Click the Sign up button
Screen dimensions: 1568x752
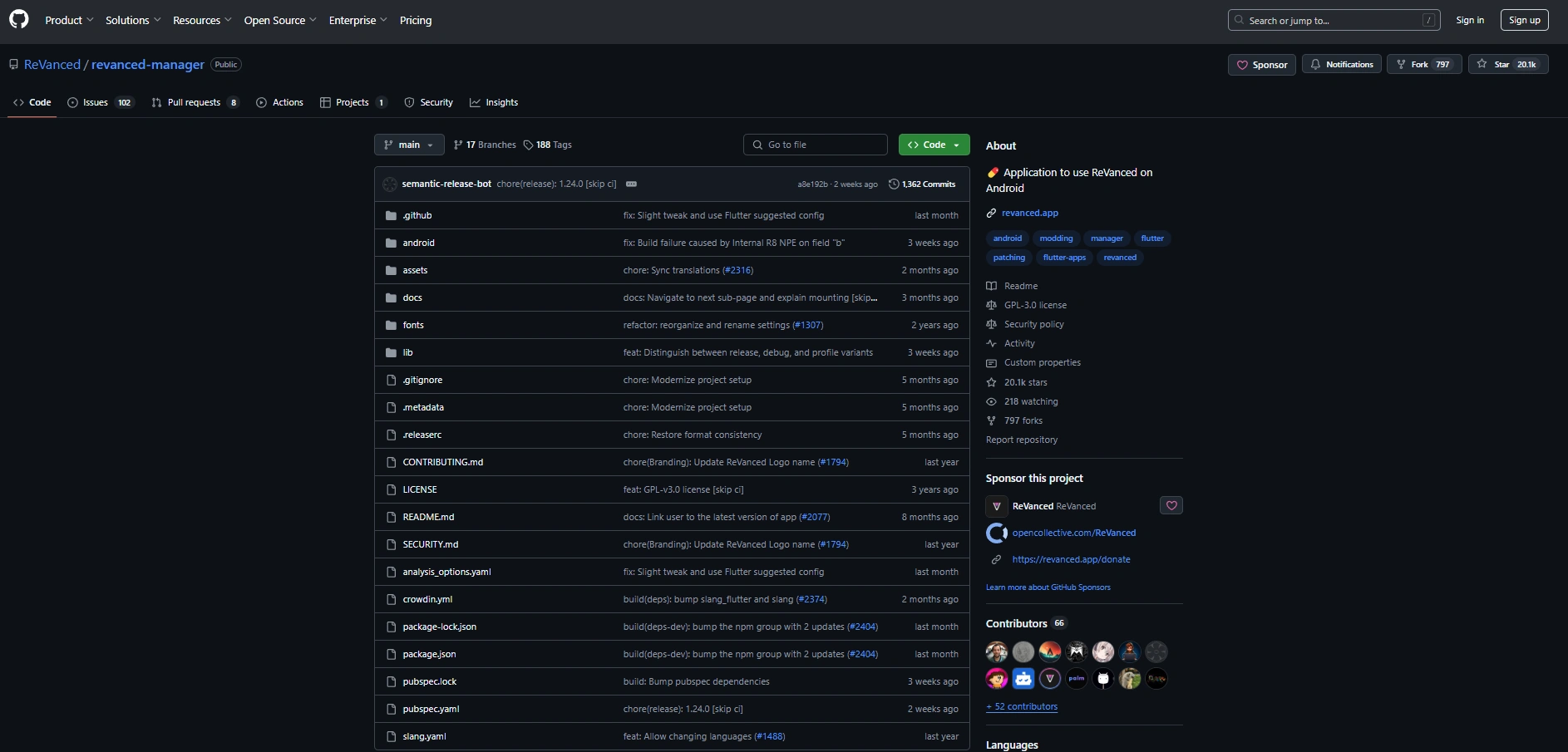1525,20
